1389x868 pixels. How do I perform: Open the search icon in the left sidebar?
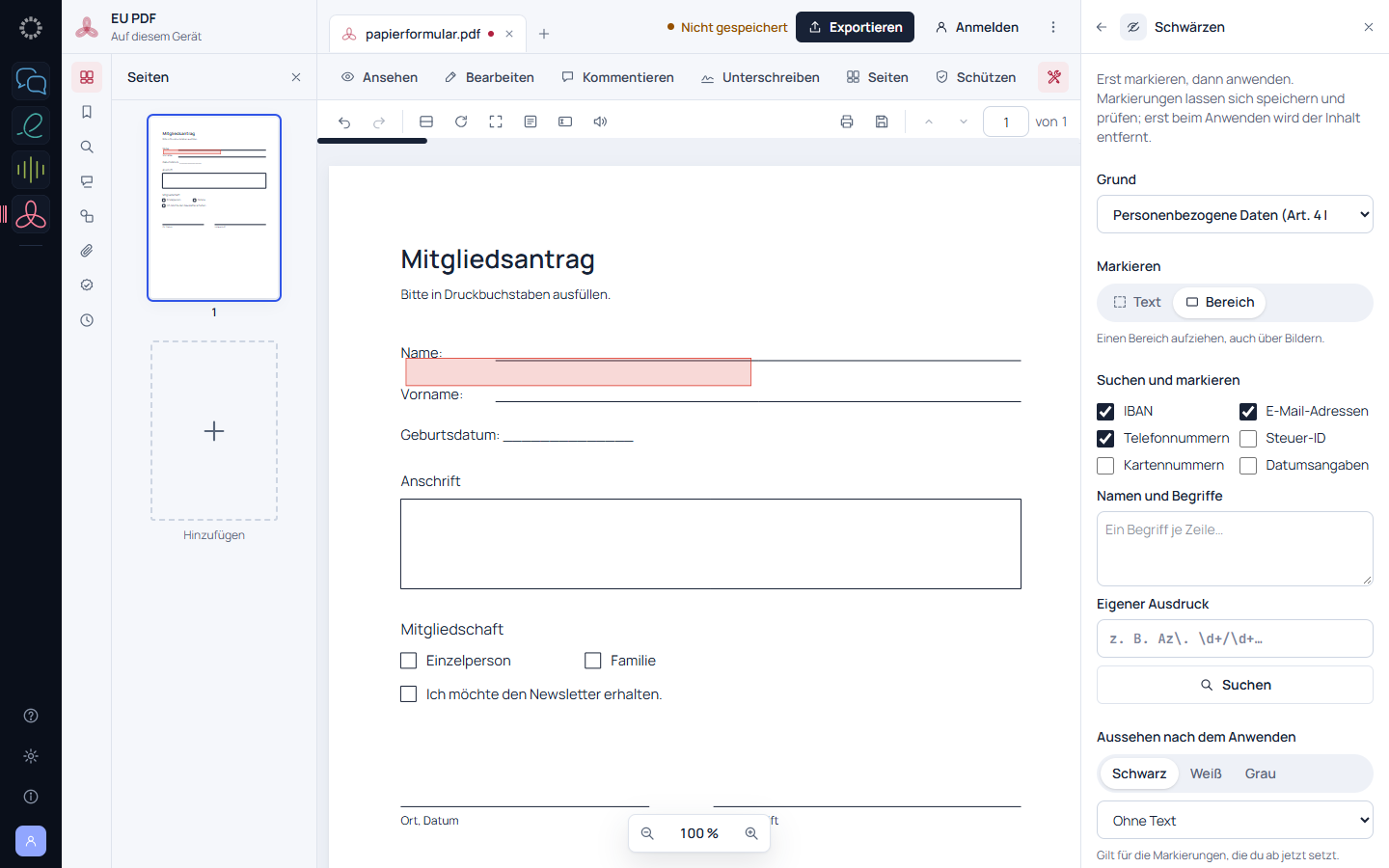coord(87,147)
